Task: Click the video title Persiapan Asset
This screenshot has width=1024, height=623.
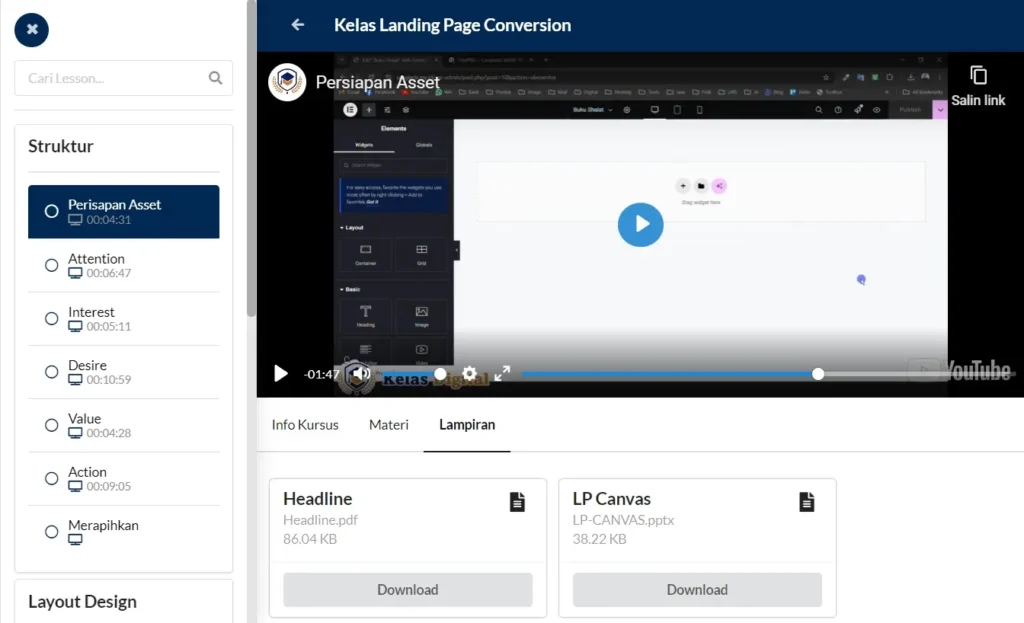Action: (377, 82)
